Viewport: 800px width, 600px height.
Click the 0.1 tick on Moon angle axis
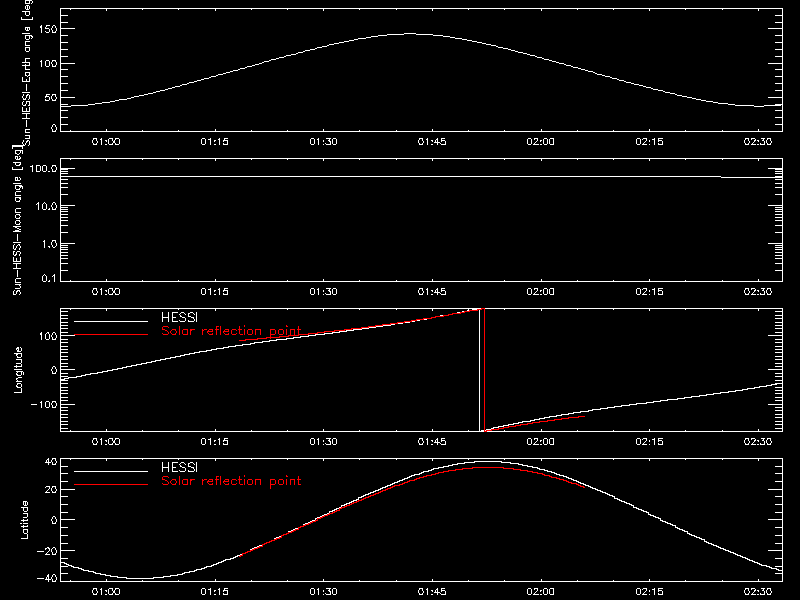[x=49, y=278]
